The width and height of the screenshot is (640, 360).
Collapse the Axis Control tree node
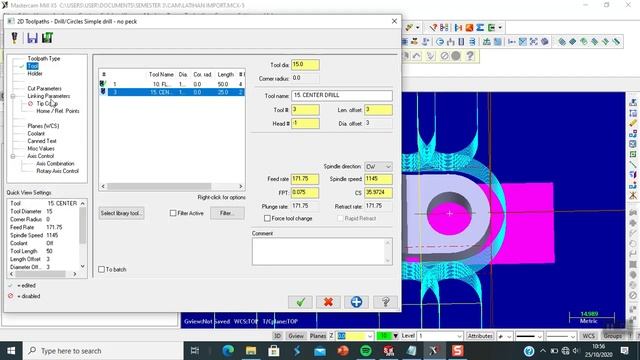tap(13, 156)
